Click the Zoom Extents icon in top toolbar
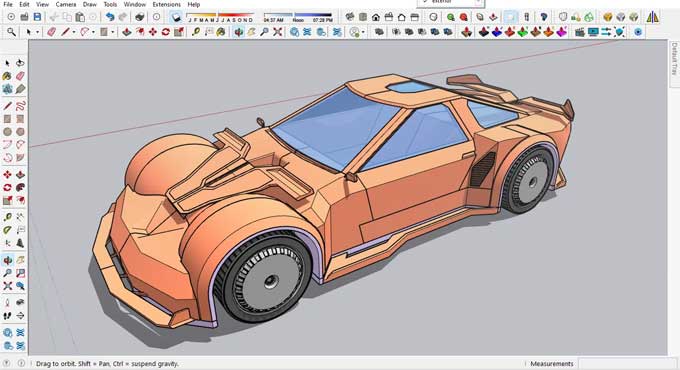 (278, 32)
